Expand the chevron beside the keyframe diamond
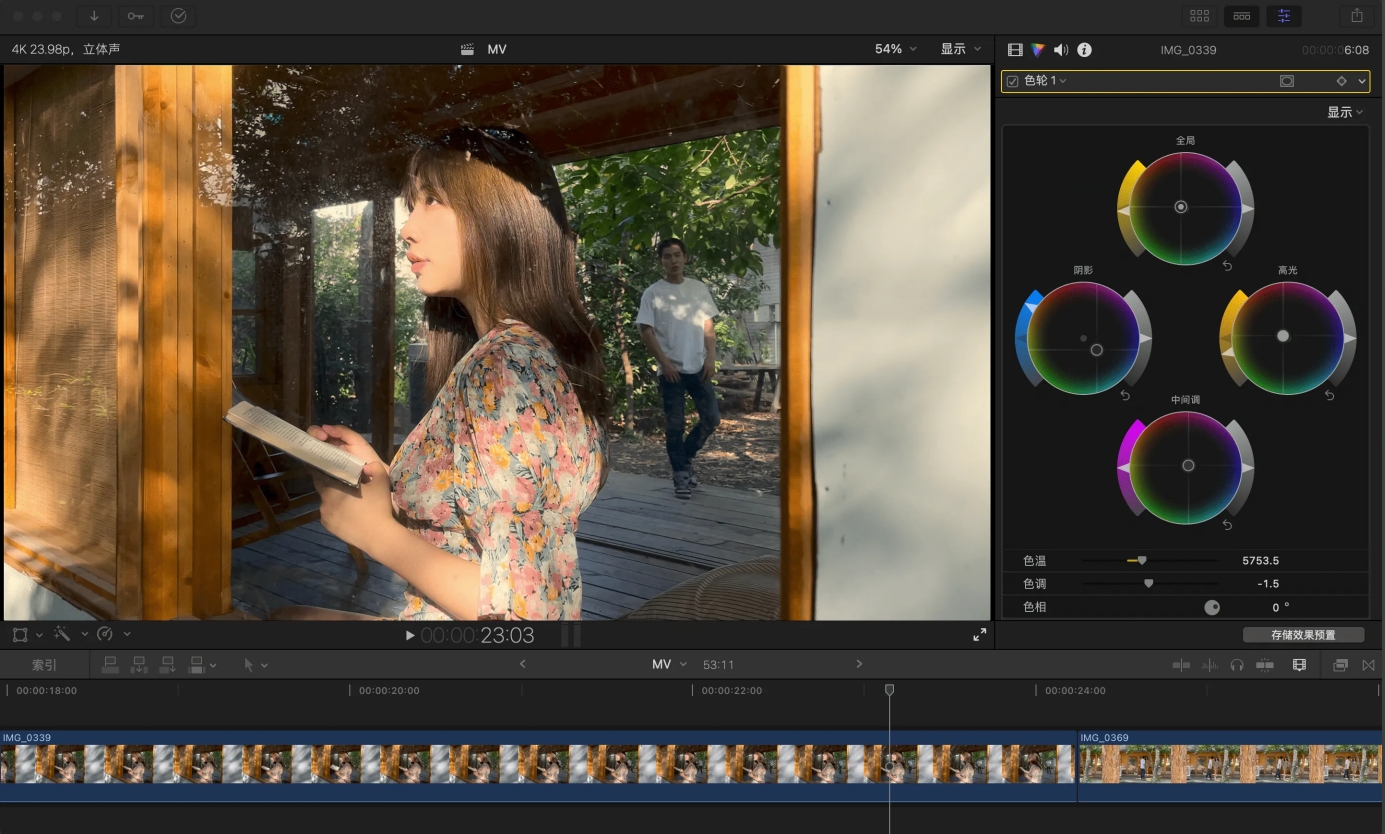This screenshot has height=834, width=1385. [x=1362, y=81]
